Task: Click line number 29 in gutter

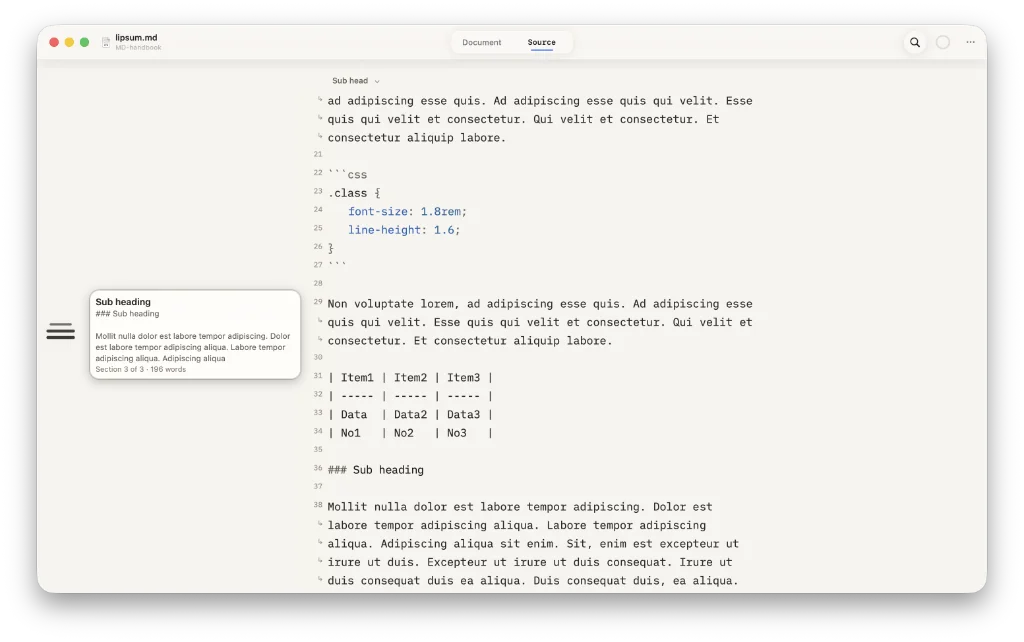Action: [317, 302]
